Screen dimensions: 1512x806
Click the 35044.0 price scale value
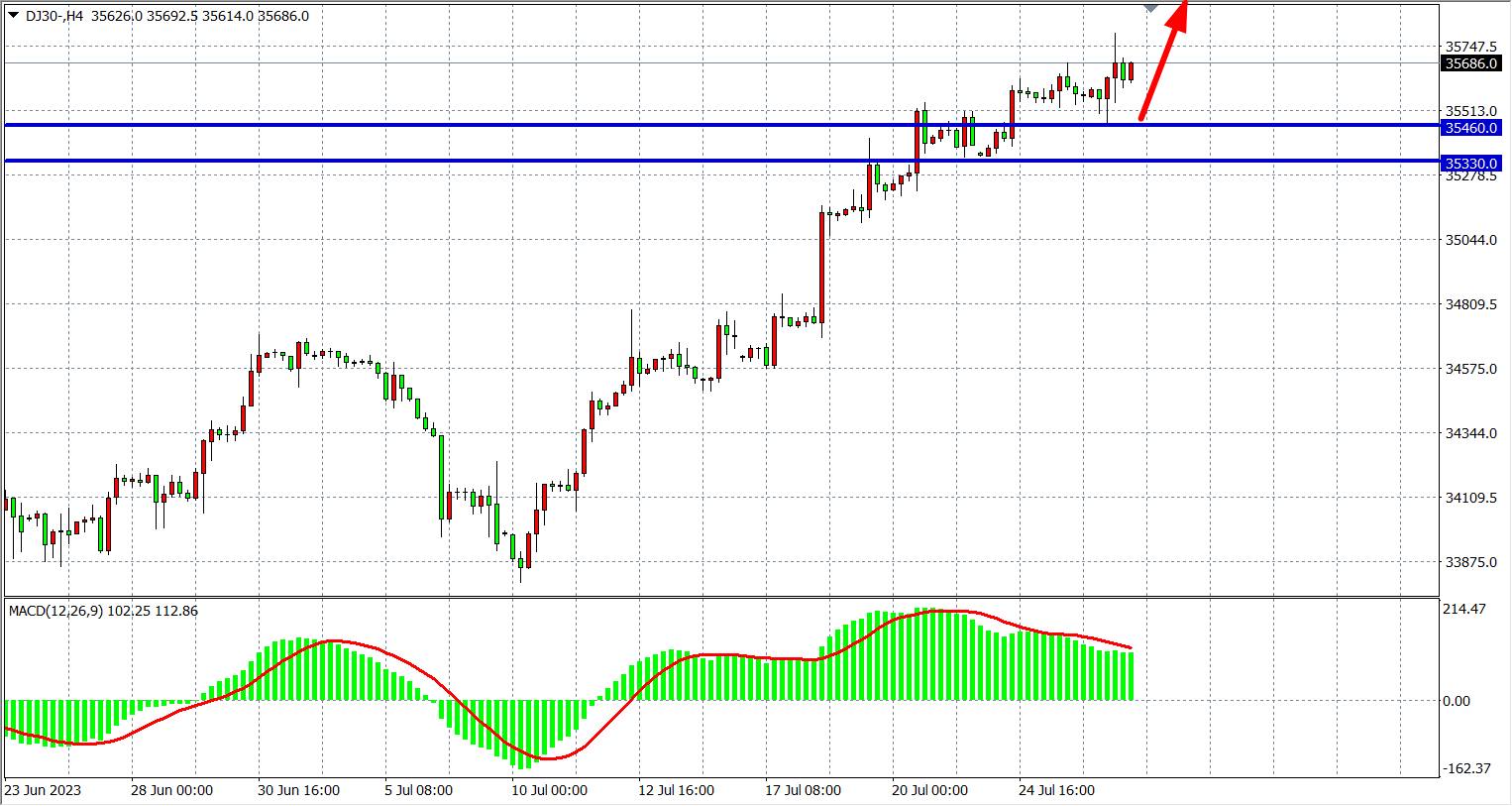click(1470, 240)
